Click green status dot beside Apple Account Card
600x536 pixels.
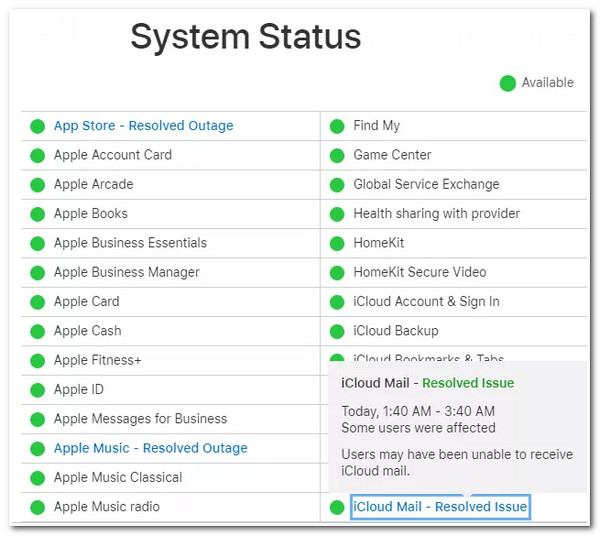click(38, 156)
